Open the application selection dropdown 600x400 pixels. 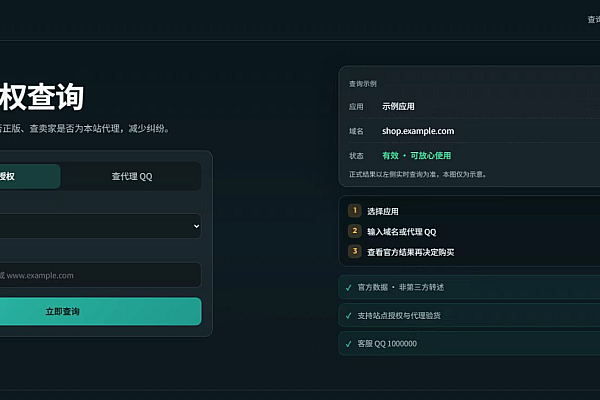pyautogui.click(x=100, y=226)
